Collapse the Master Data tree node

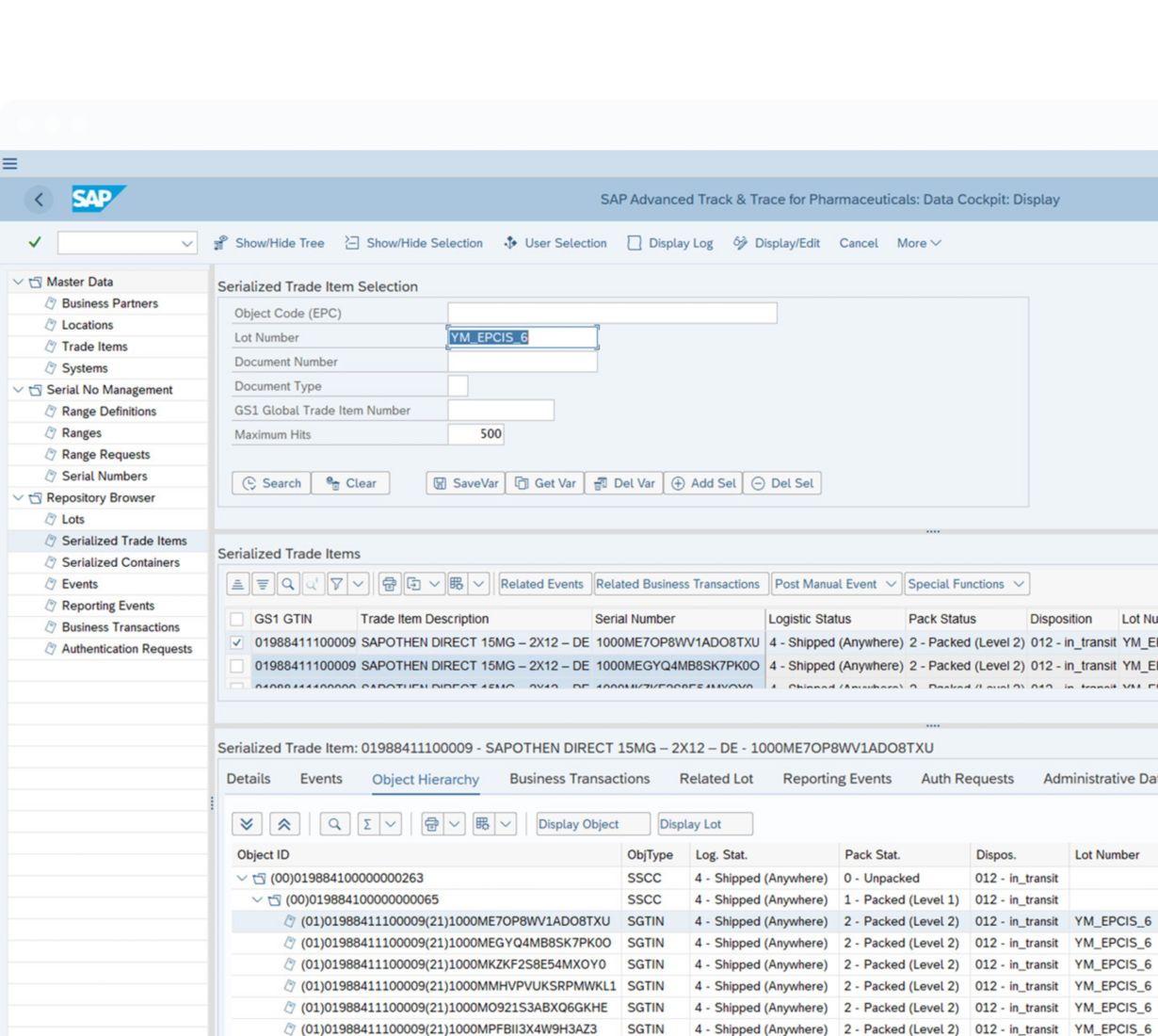tap(18, 282)
